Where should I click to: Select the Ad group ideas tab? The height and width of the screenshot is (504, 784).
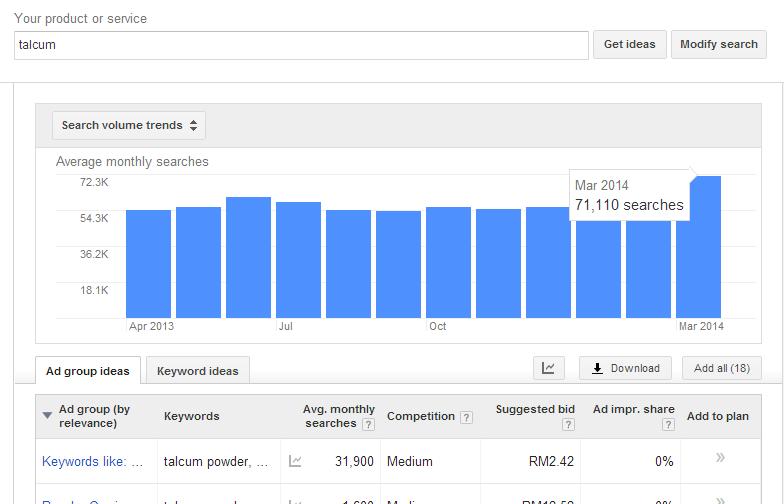(88, 371)
